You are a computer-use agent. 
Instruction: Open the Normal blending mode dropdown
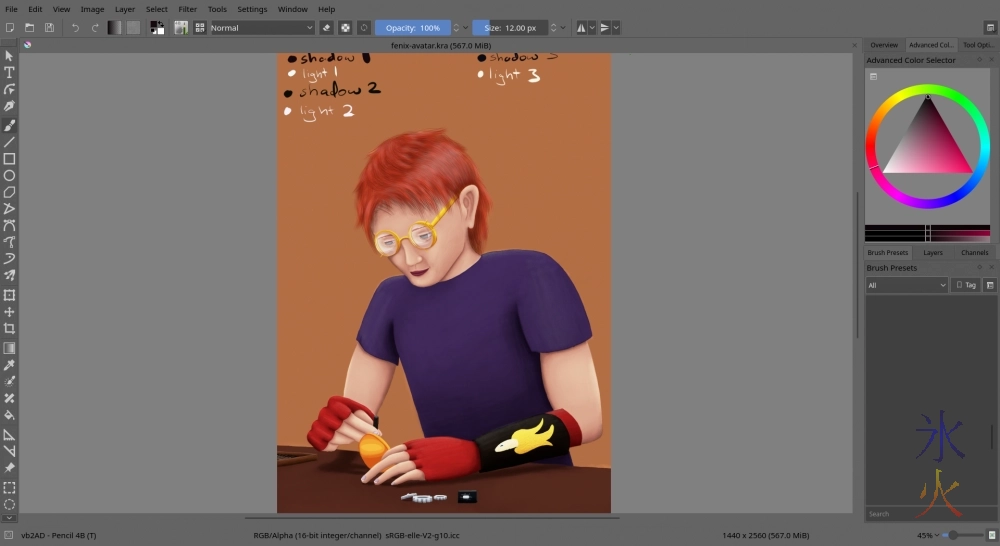(x=262, y=28)
